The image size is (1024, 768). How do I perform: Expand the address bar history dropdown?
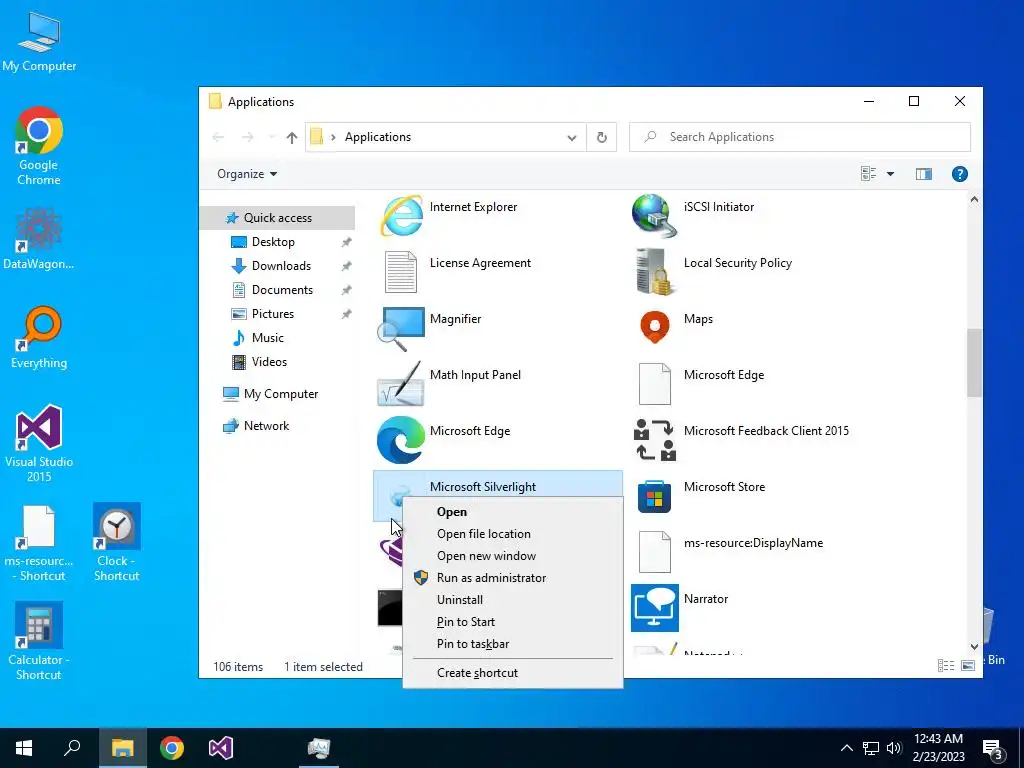[x=571, y=137]
